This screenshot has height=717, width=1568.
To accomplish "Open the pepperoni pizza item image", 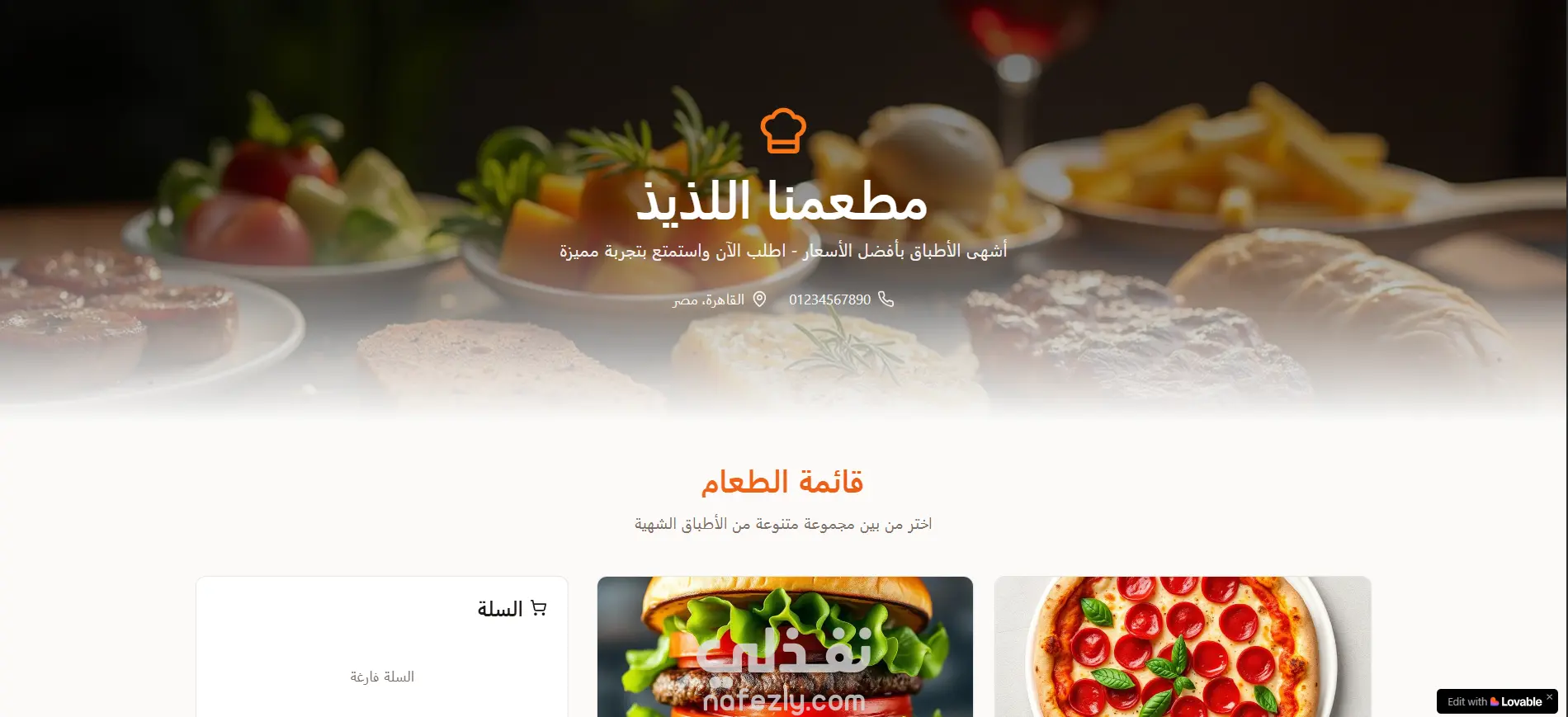I will 1183,647.
